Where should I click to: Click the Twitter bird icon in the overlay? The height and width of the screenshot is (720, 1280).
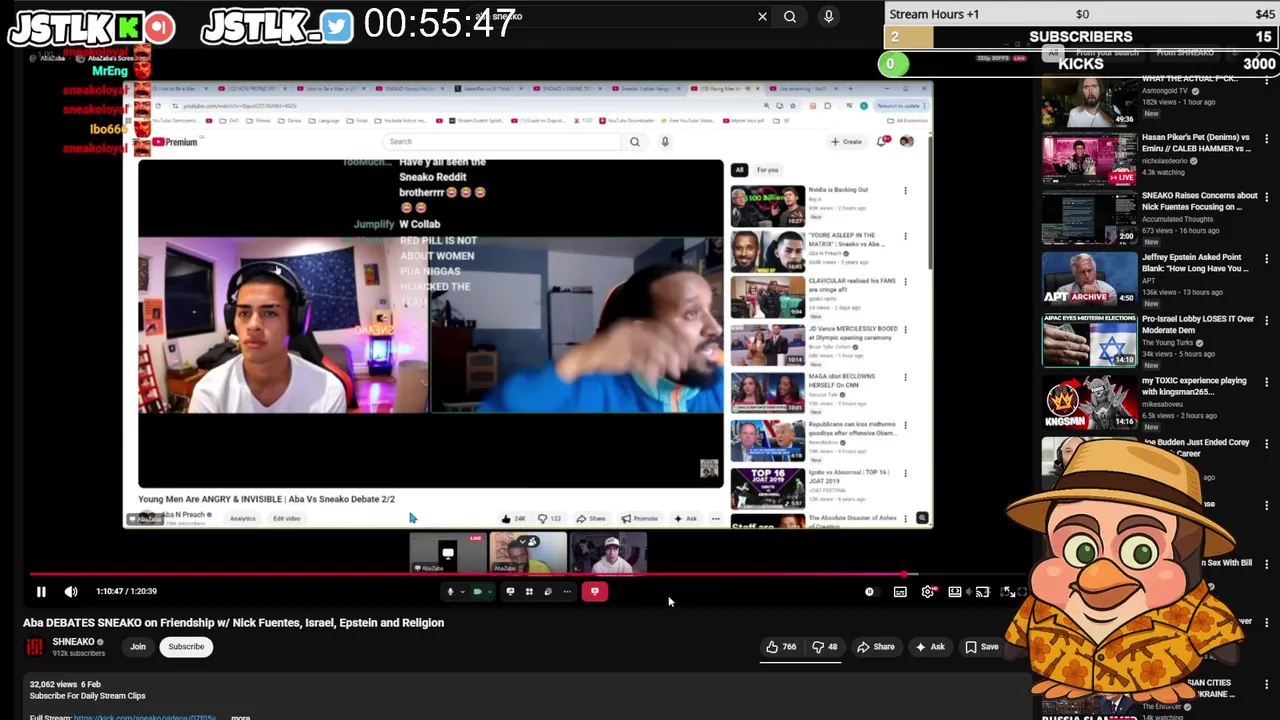[337, 27]
